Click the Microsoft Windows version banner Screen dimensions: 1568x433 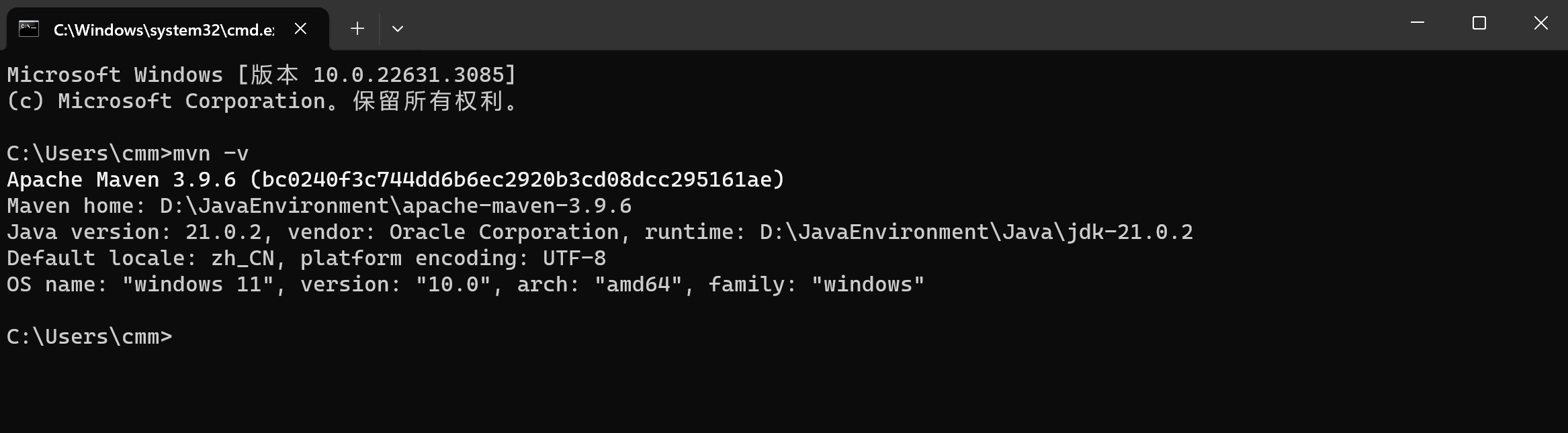(261, 75)
